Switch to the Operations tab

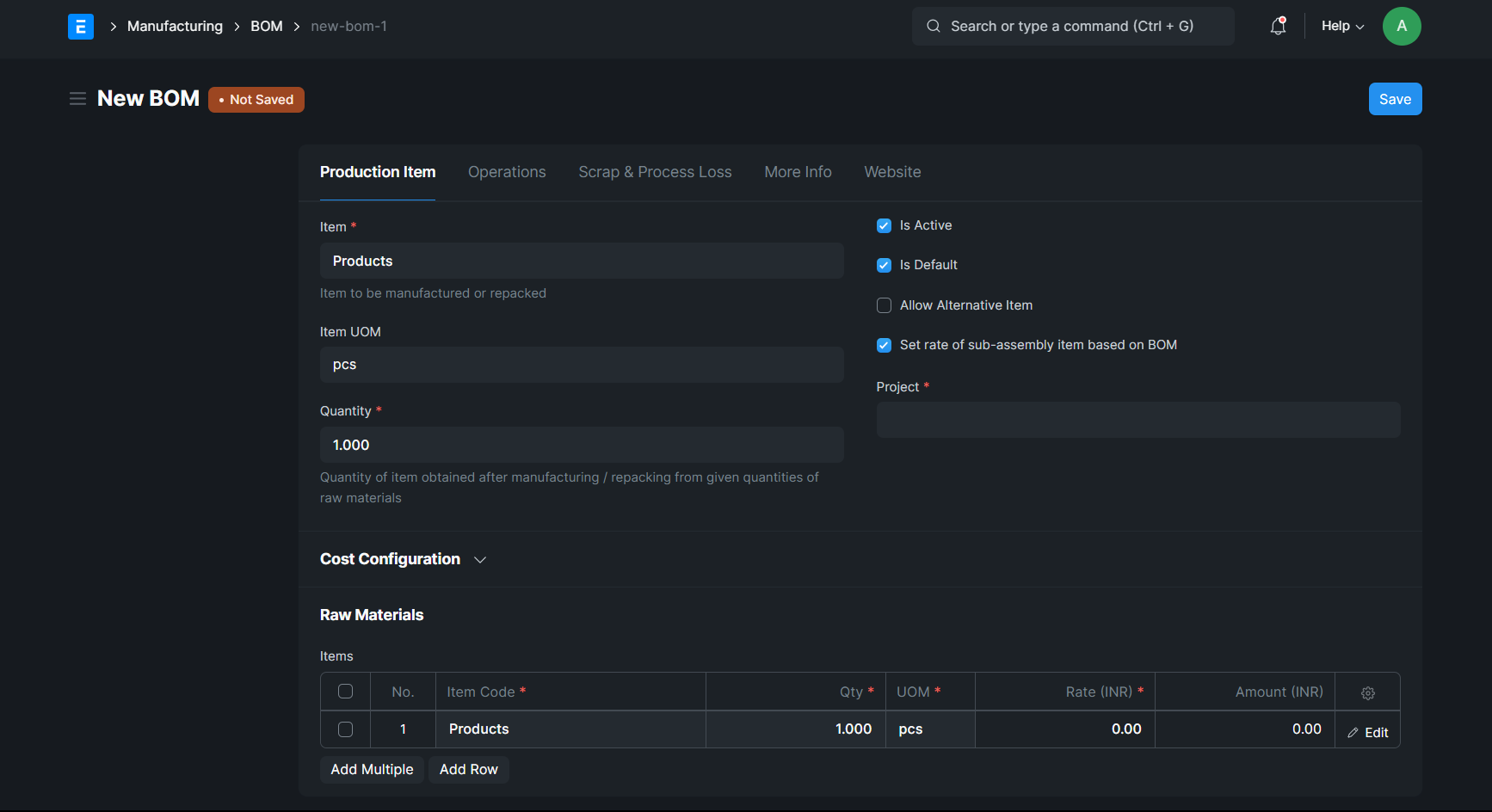click(x=507, y=172)
